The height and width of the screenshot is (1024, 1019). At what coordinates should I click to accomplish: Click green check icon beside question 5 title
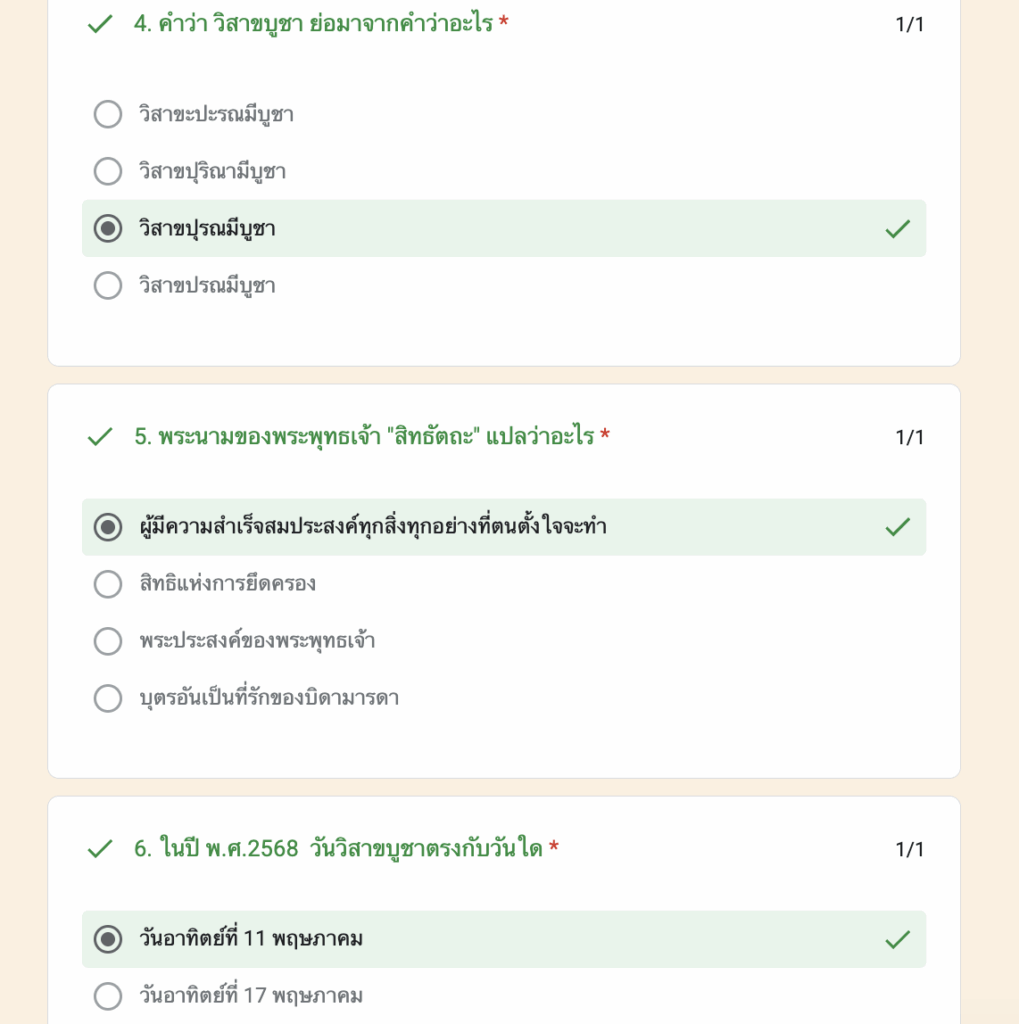100,437
